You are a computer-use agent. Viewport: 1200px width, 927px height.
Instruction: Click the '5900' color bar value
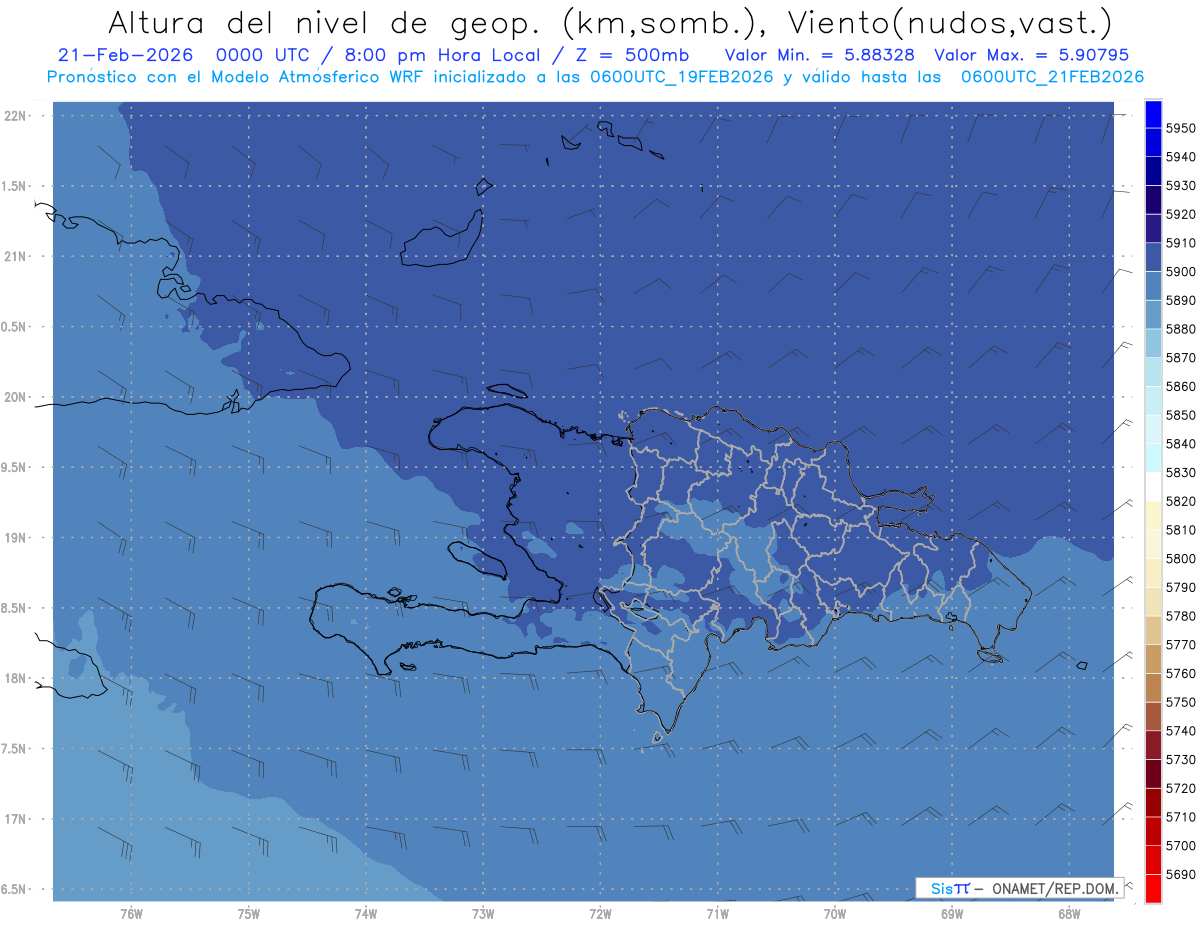click(1181, 271)
